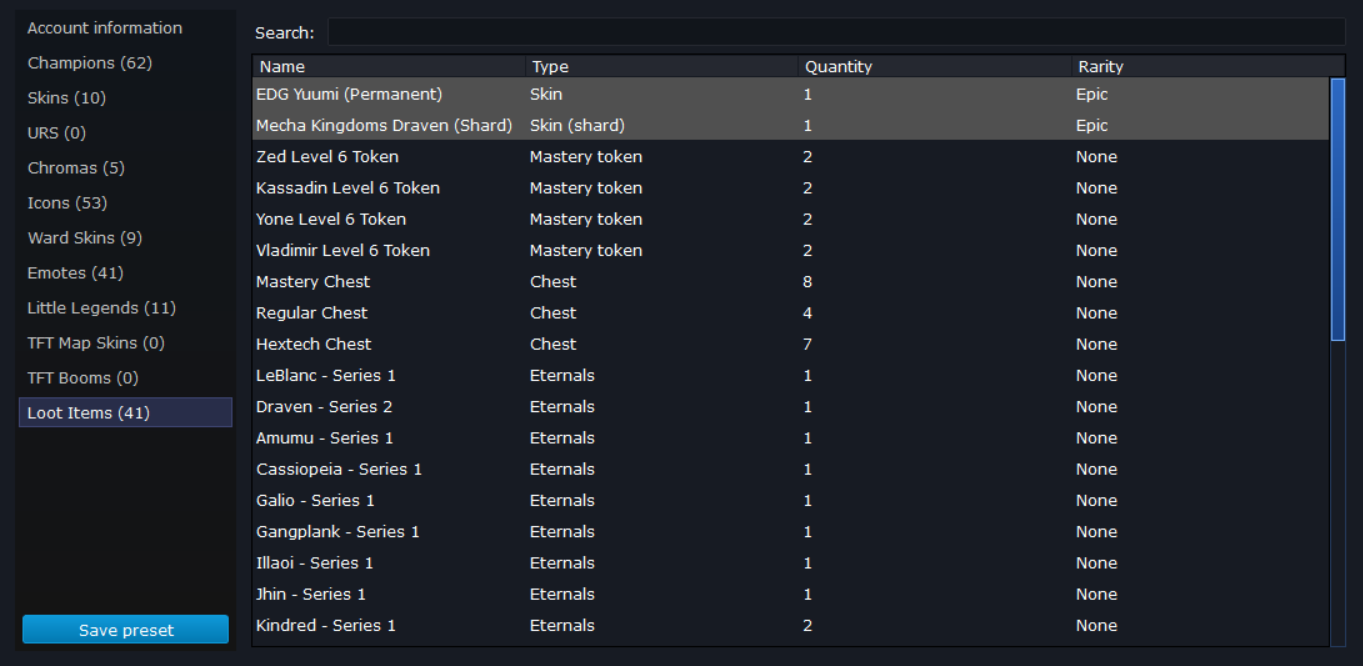Select the Regular Chest row
The image size is (1363, 666).
pyautogui.click(x=791, y=313)
